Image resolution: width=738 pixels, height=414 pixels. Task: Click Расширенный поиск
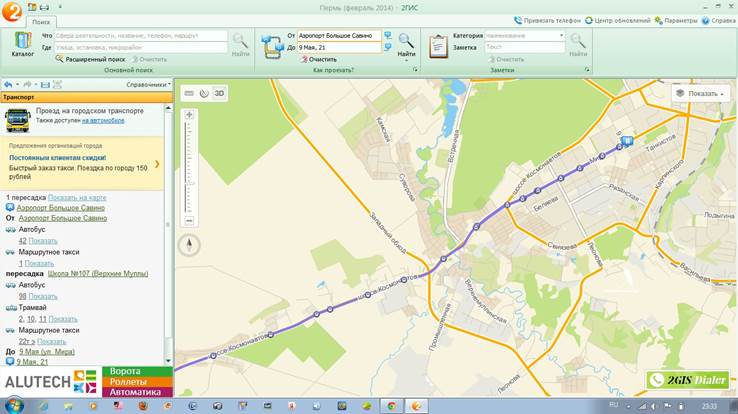coord(90,59)
